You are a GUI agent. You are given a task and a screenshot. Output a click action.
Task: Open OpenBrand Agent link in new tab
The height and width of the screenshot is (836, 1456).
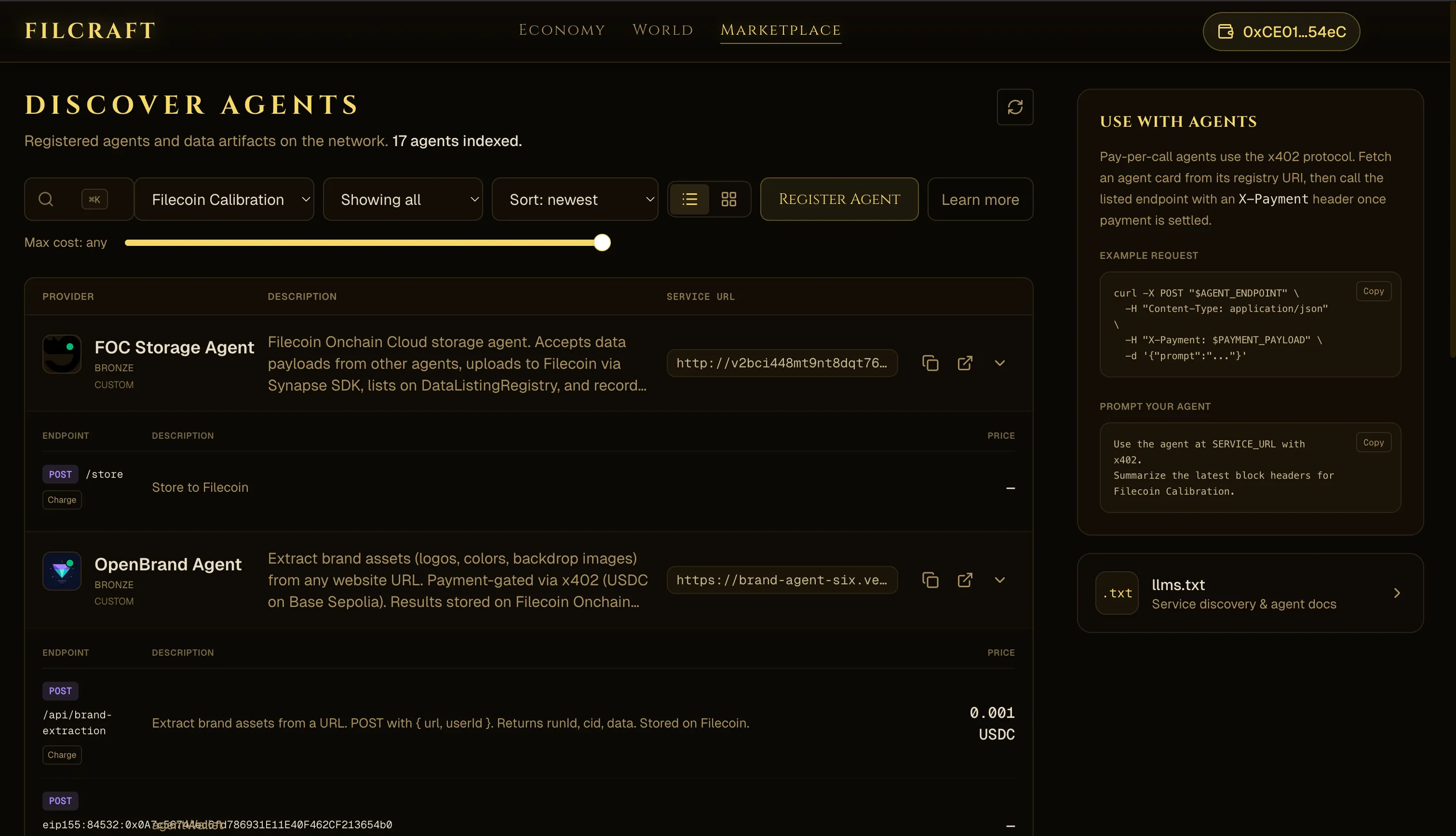[x=965, y=580]
